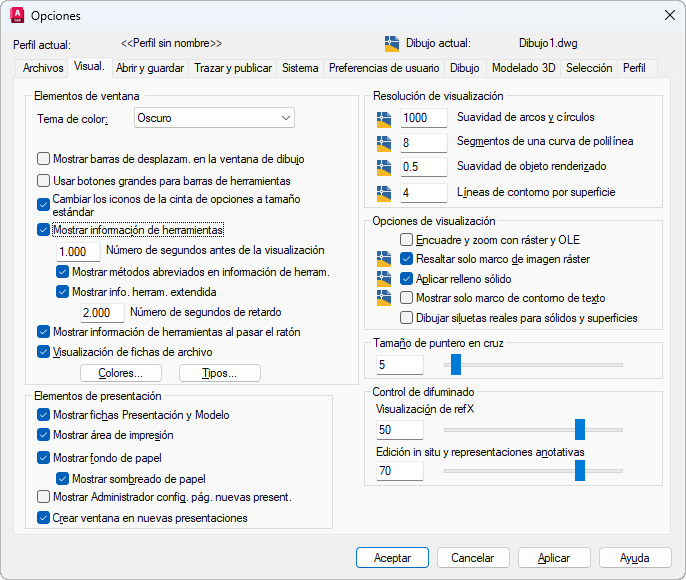Click the drawing icon beside Mostrar solo marco de contorno
The width and height of the screenshot is (686, 580).
click(384, 298)
